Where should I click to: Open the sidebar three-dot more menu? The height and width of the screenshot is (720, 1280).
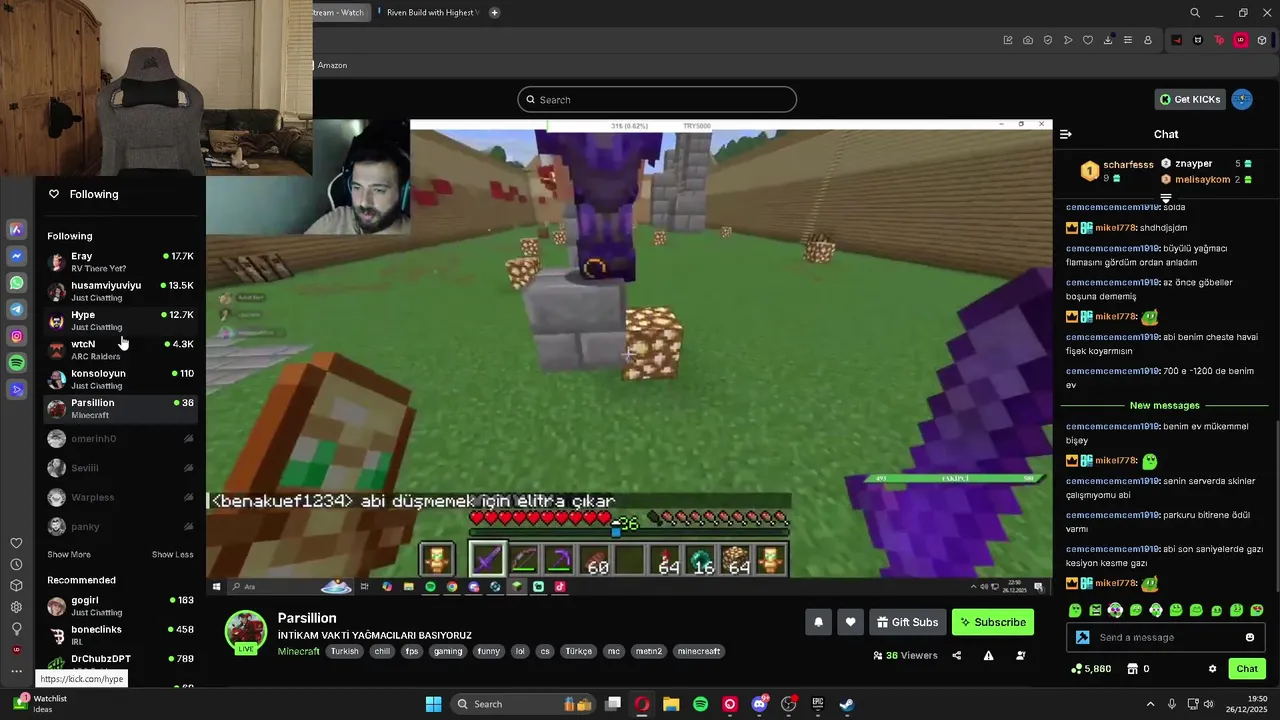coord(16,671)
